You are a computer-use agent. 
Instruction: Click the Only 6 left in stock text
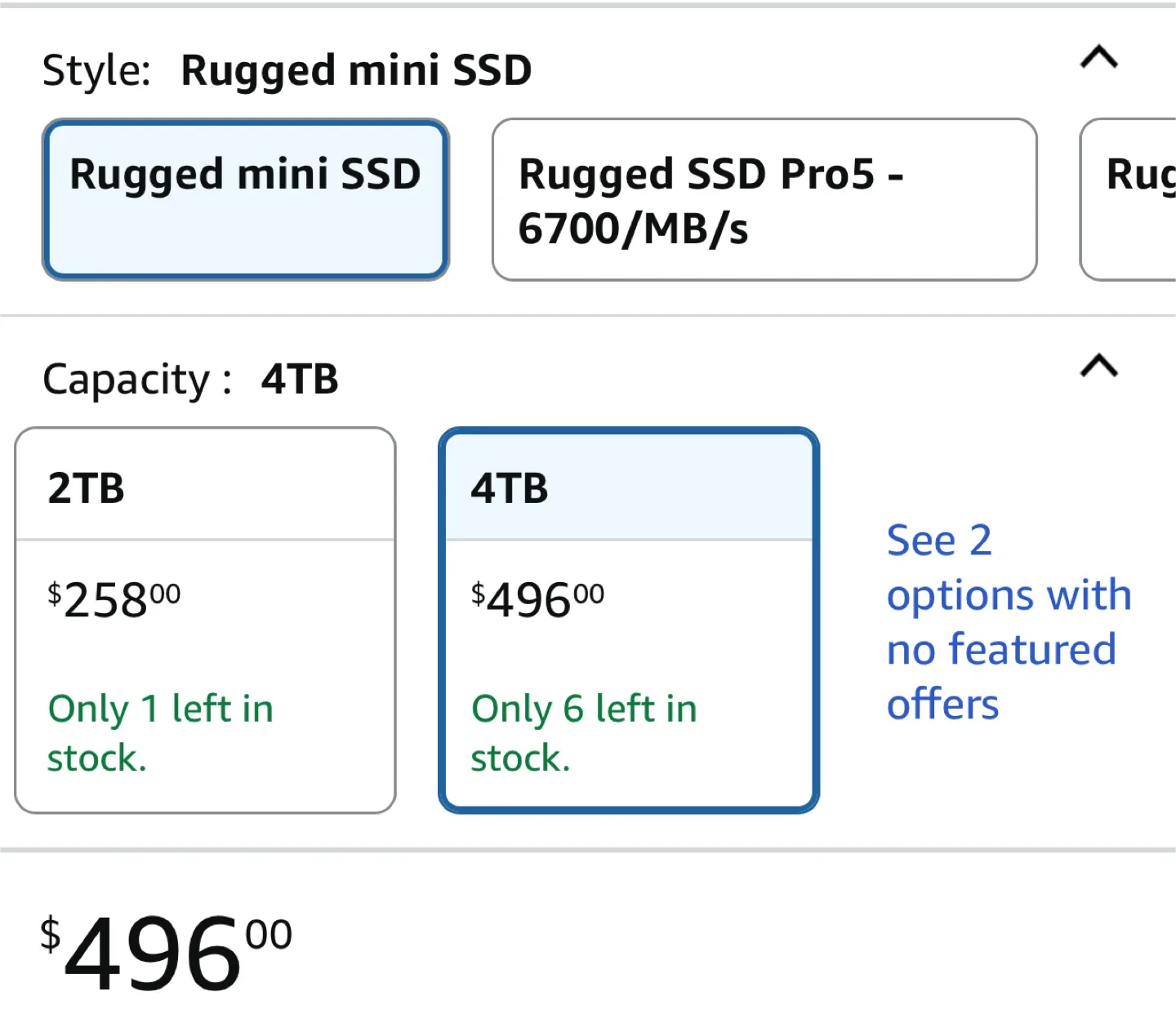pos(582,732)
